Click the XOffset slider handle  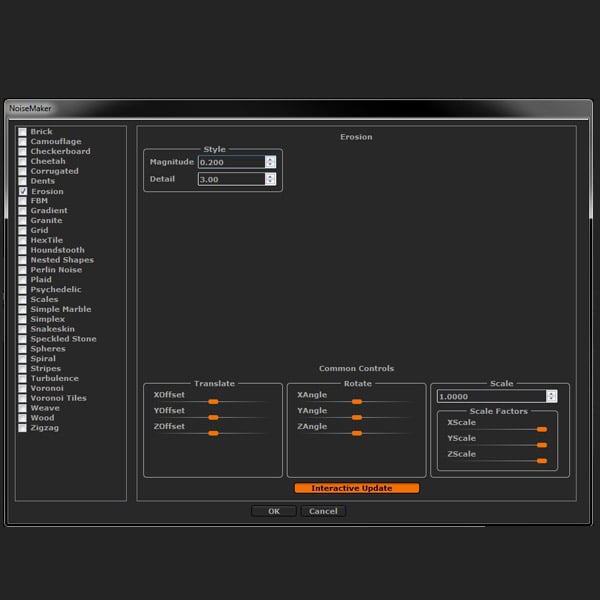click(x=213, y=401)
